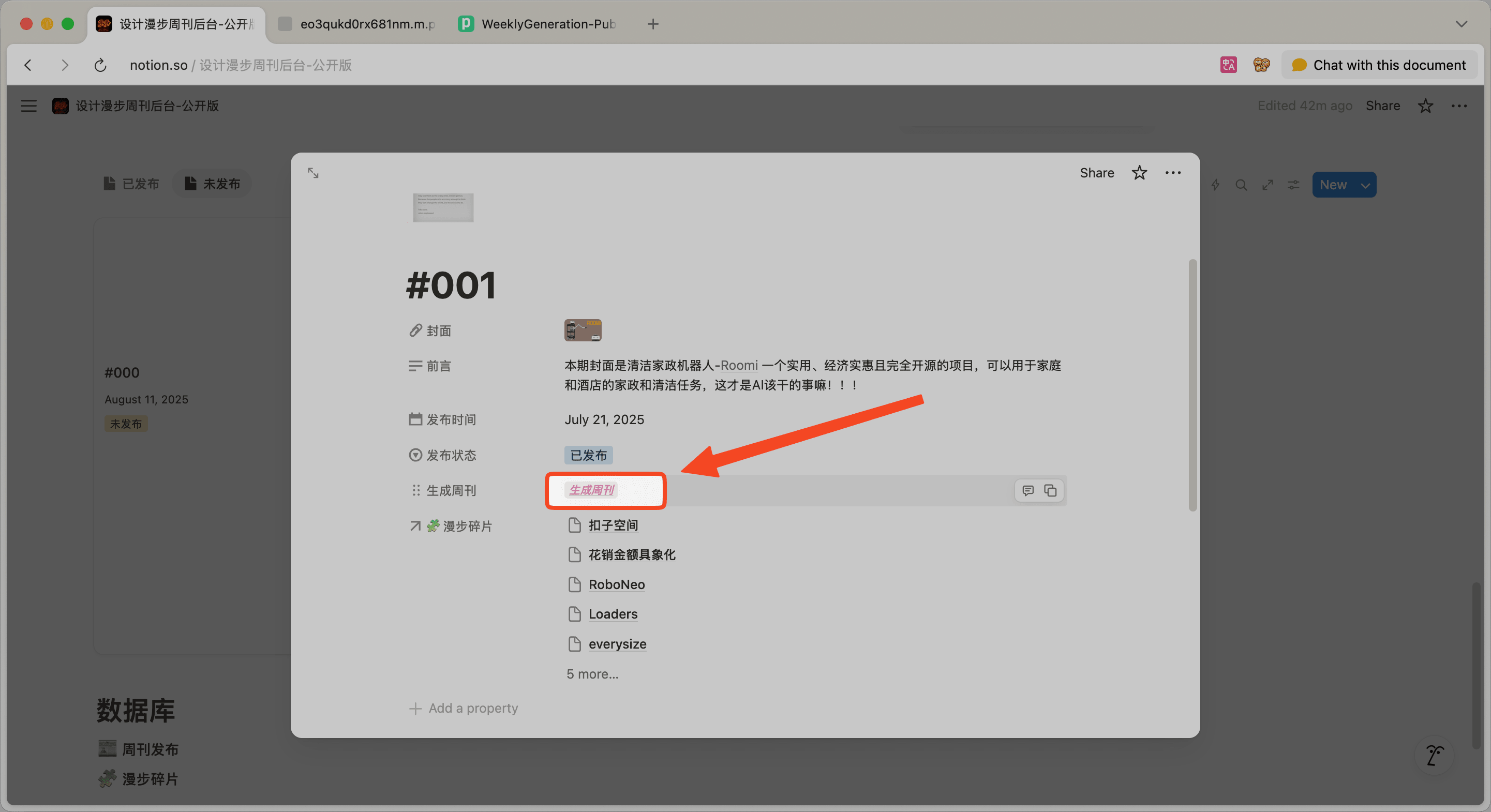Click the comment icon on 生成周刊 row

pyautogui.click(x=1027, y=490)
